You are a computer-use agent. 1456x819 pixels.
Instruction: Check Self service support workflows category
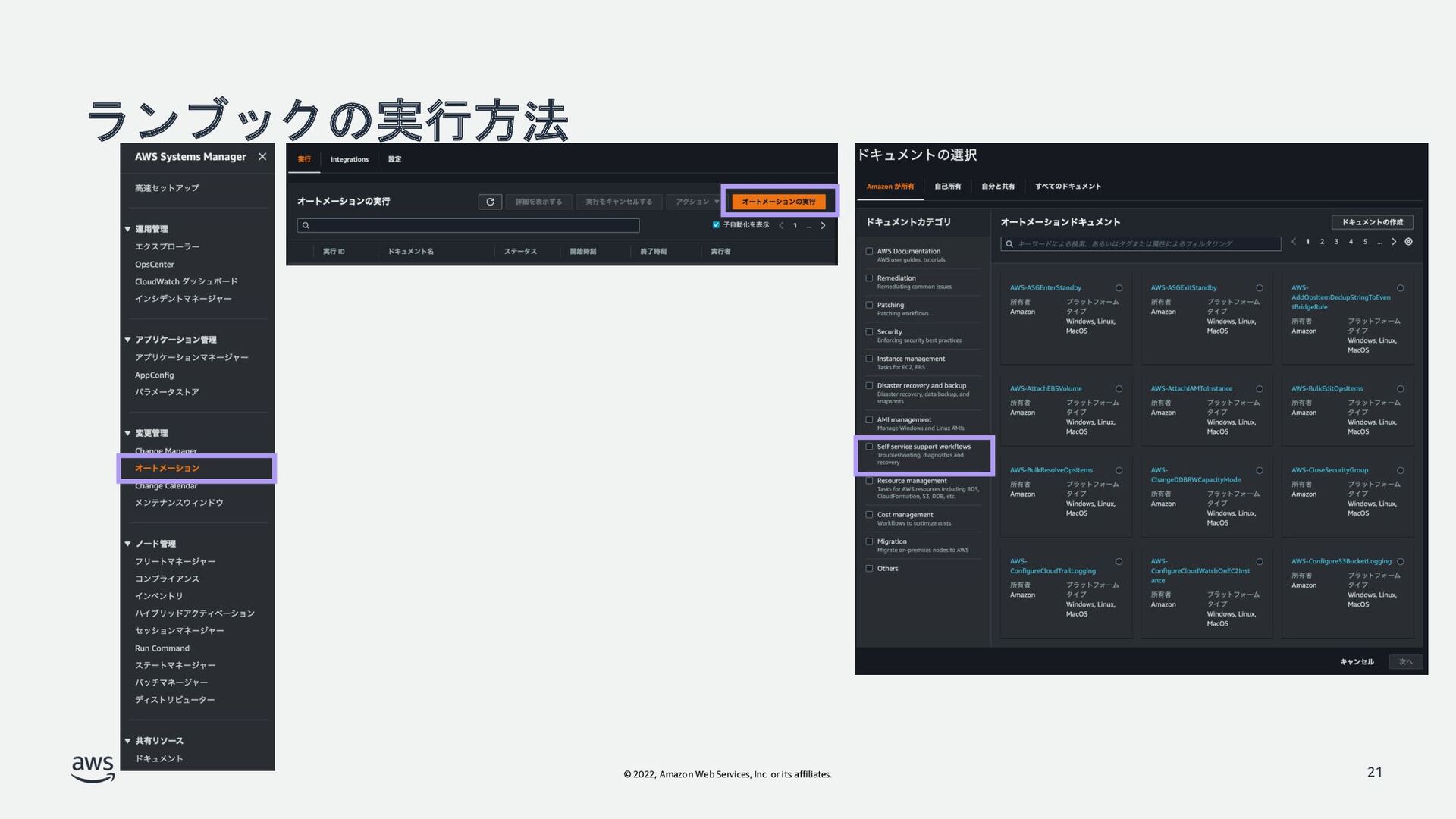pos(869,447)
